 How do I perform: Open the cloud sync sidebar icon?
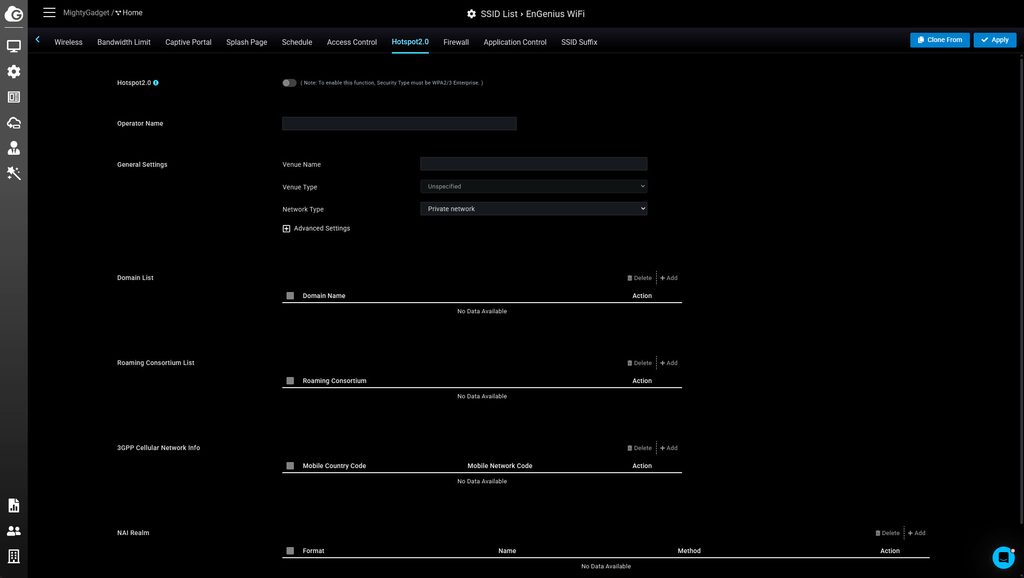pyautogui.click(x=14, y=122)
